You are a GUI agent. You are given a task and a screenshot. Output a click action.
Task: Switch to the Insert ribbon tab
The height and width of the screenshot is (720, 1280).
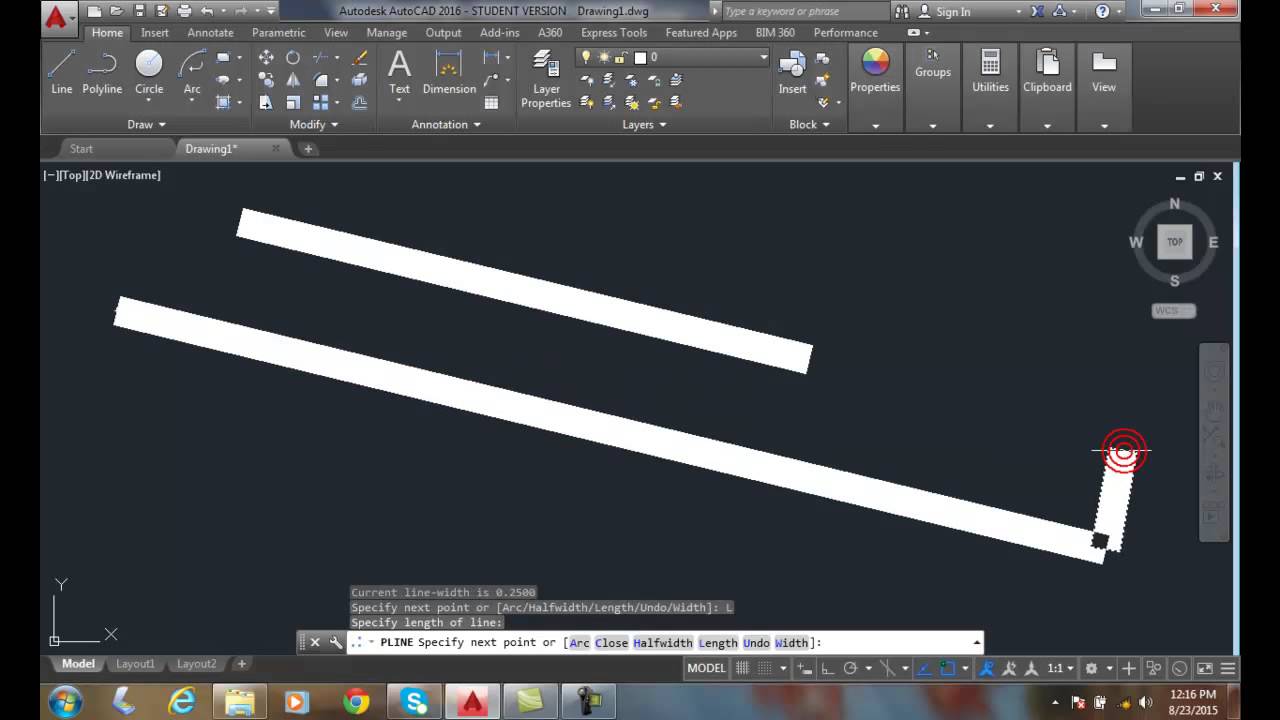pos(155,32)
